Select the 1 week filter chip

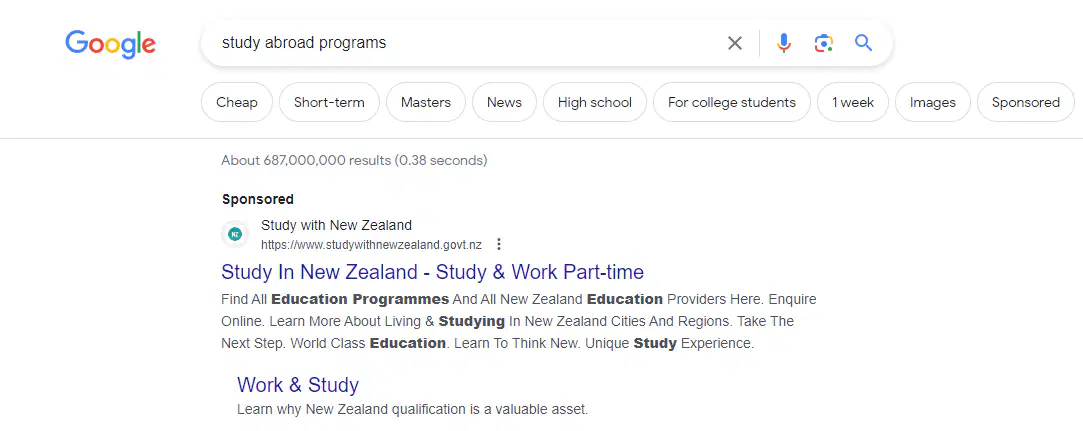[852, 102]
